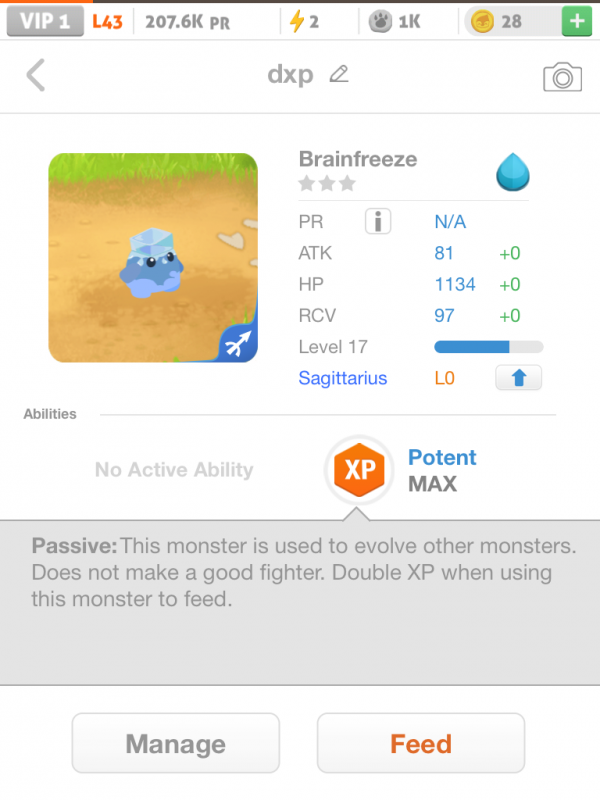The image size is (600, 800).
Task: Tap the lightning energy counter
Action: [304, 21]
